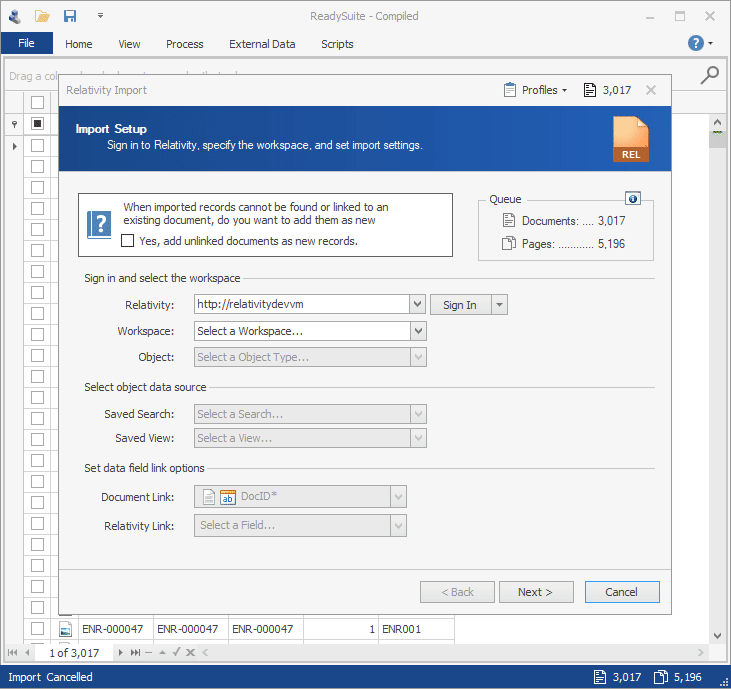This screenshot has width=731, height=689.
Task: Open the 'Select a Object Type...' dropdown
Action: pyautogui.click(x=310, y=357)
